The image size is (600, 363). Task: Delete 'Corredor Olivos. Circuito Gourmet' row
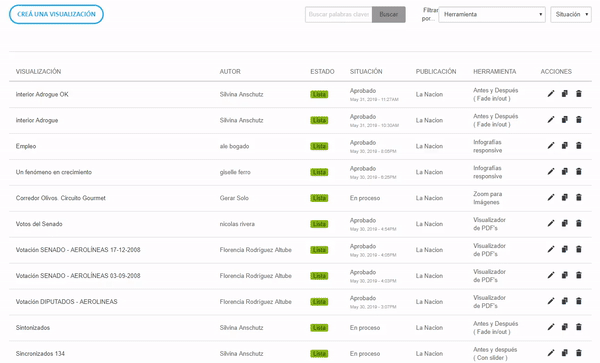(x=579, y=198)
